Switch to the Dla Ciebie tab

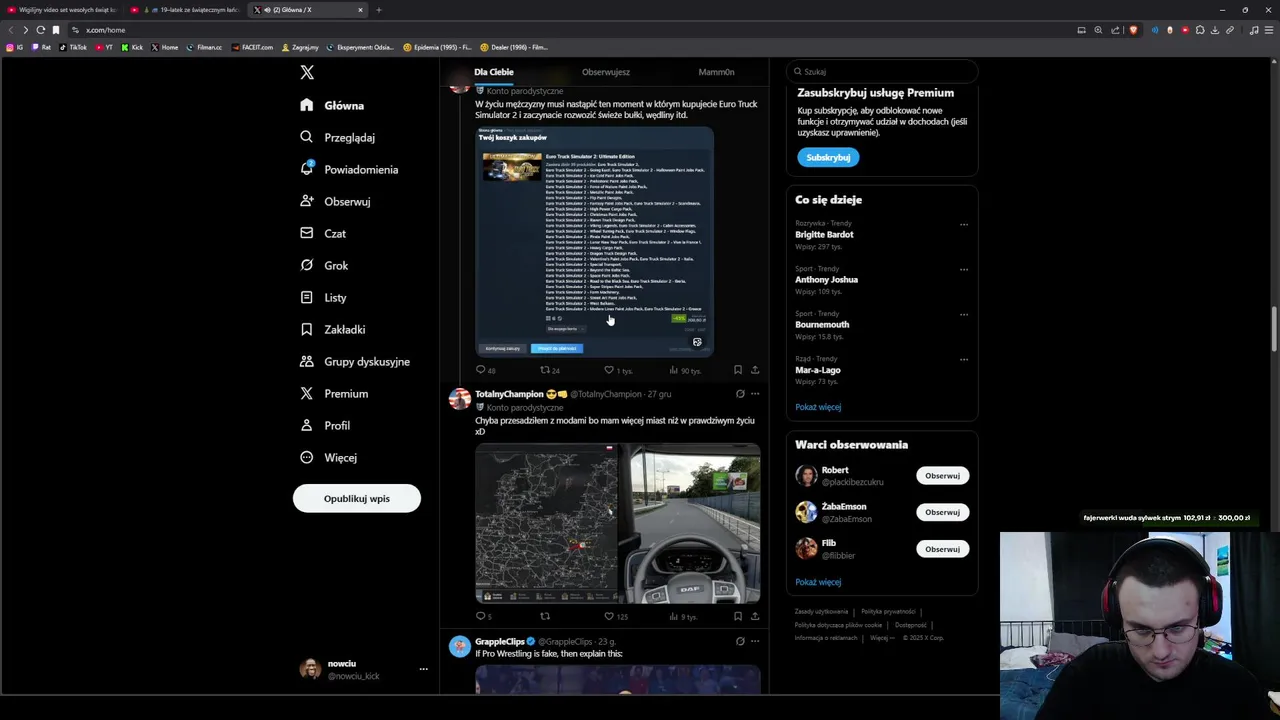494,72
